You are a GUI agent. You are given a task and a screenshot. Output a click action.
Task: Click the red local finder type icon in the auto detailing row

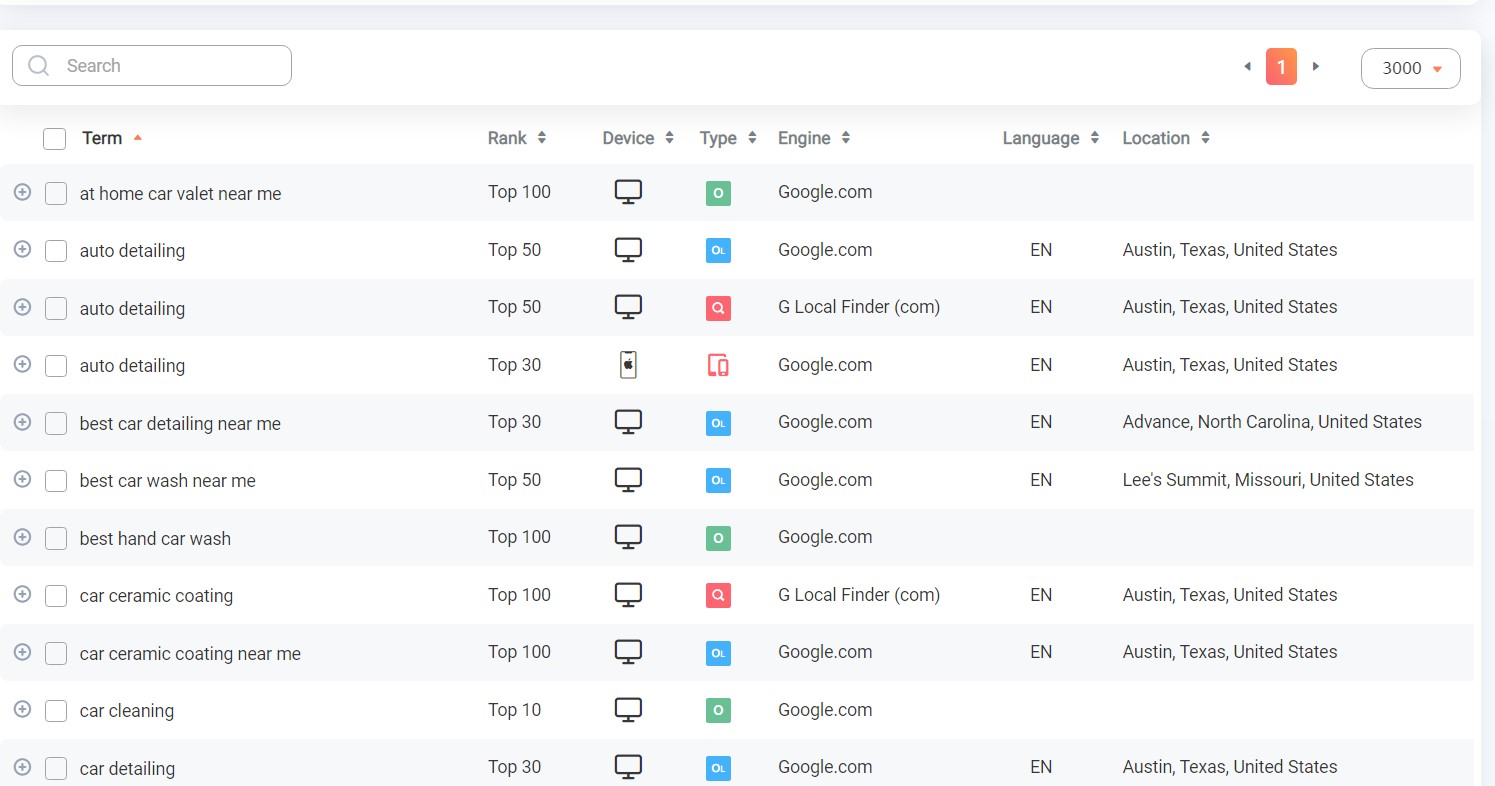tap(718, 308)
